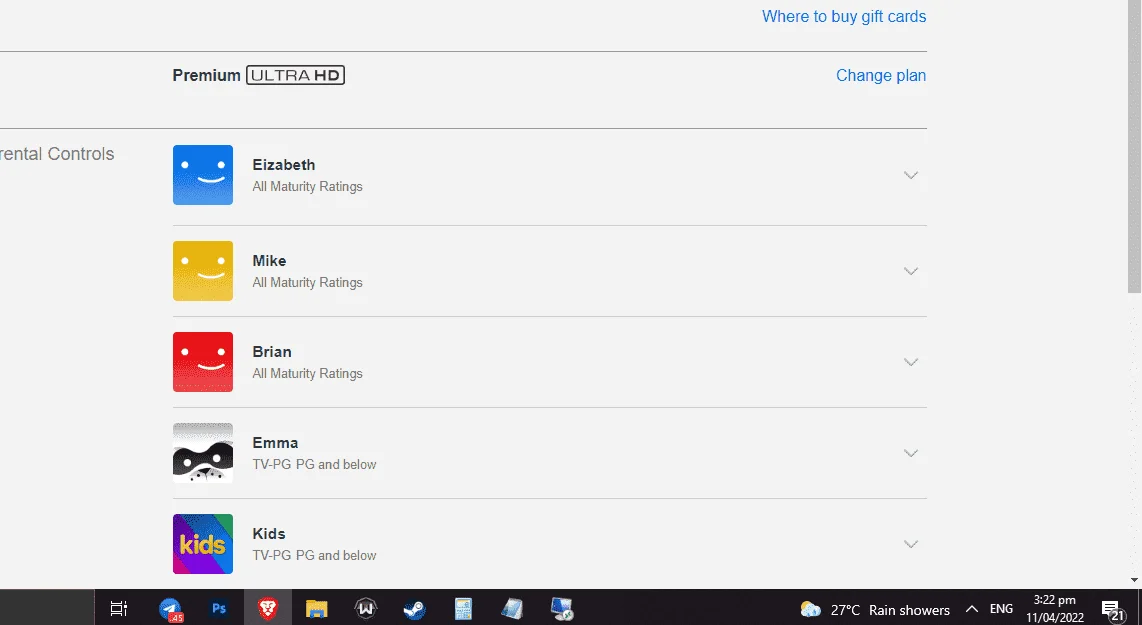Click Elizabeth's blue smiley profile avatar
The height and width of the screenshot is (625, 1142).
202,175
